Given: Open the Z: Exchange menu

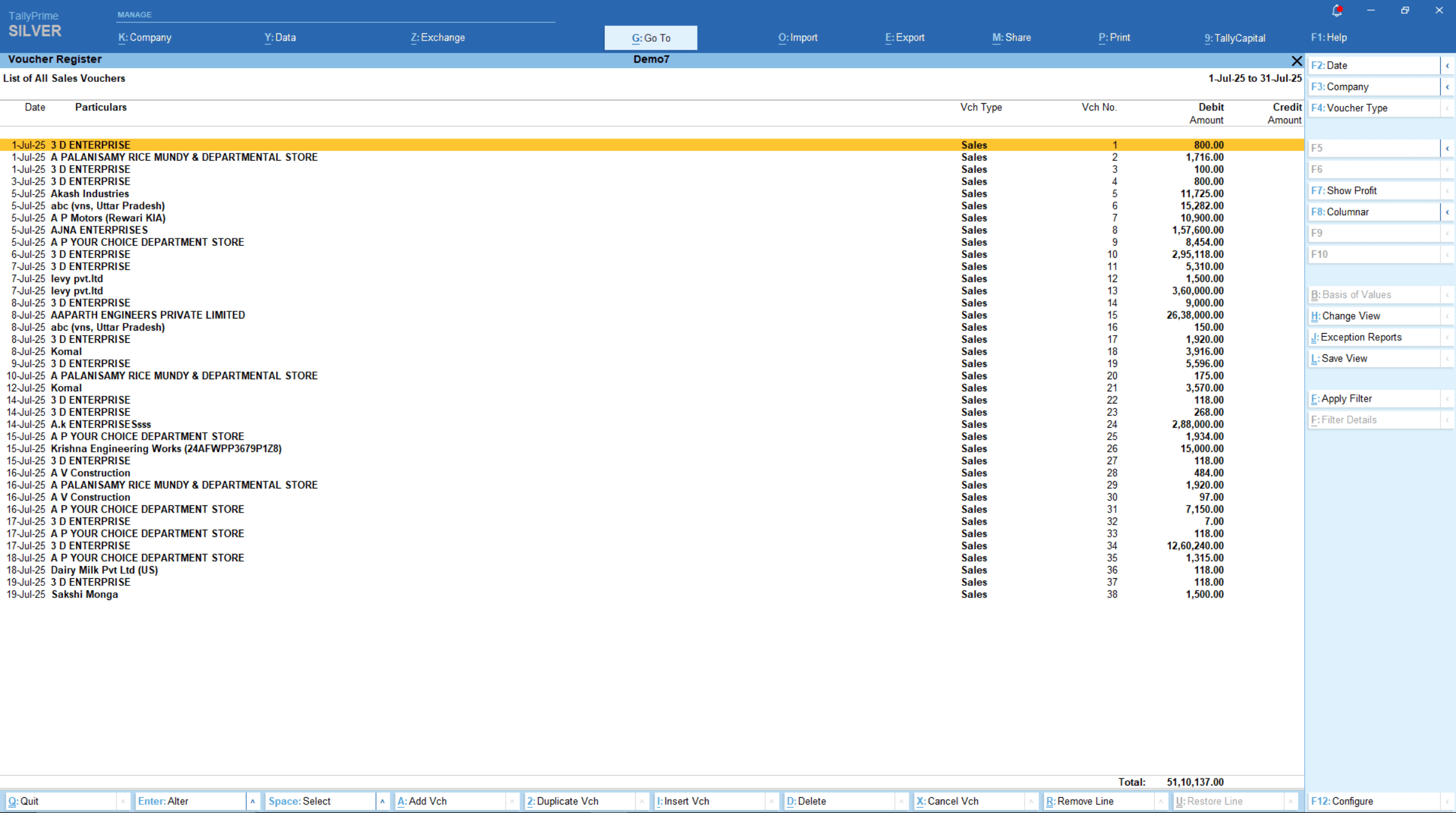Looking at the screenshot, I should (x=438, y=38).
